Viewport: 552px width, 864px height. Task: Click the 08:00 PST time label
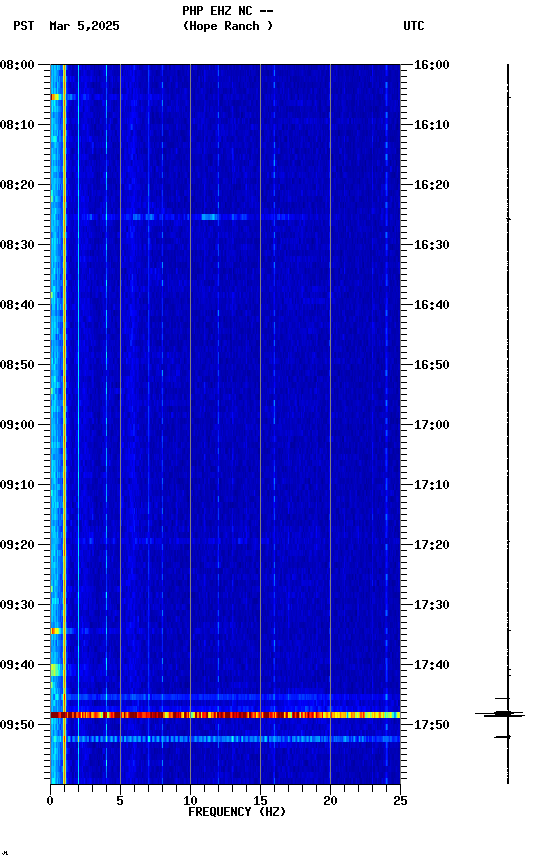click(x=17, y=65)
